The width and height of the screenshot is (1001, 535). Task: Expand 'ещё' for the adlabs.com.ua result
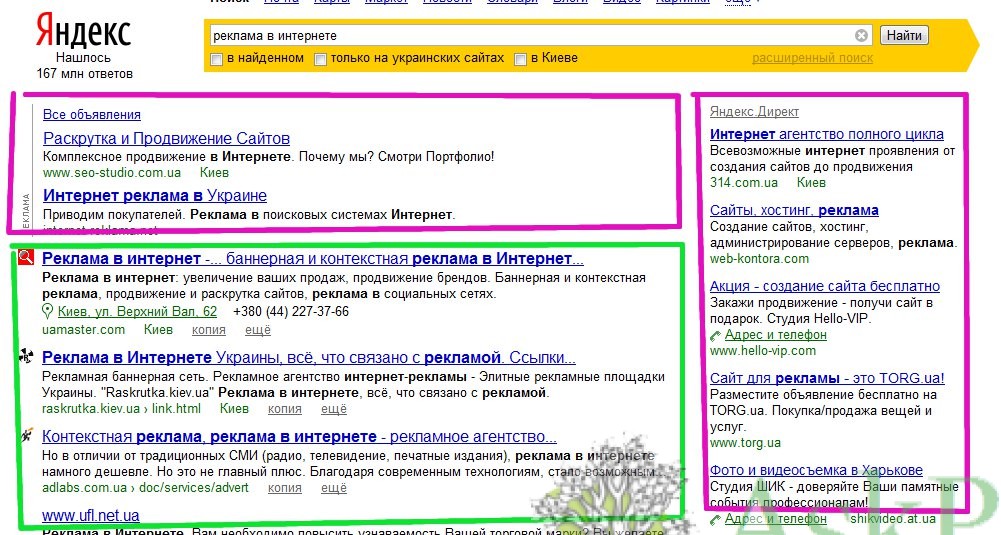[334, 488]
